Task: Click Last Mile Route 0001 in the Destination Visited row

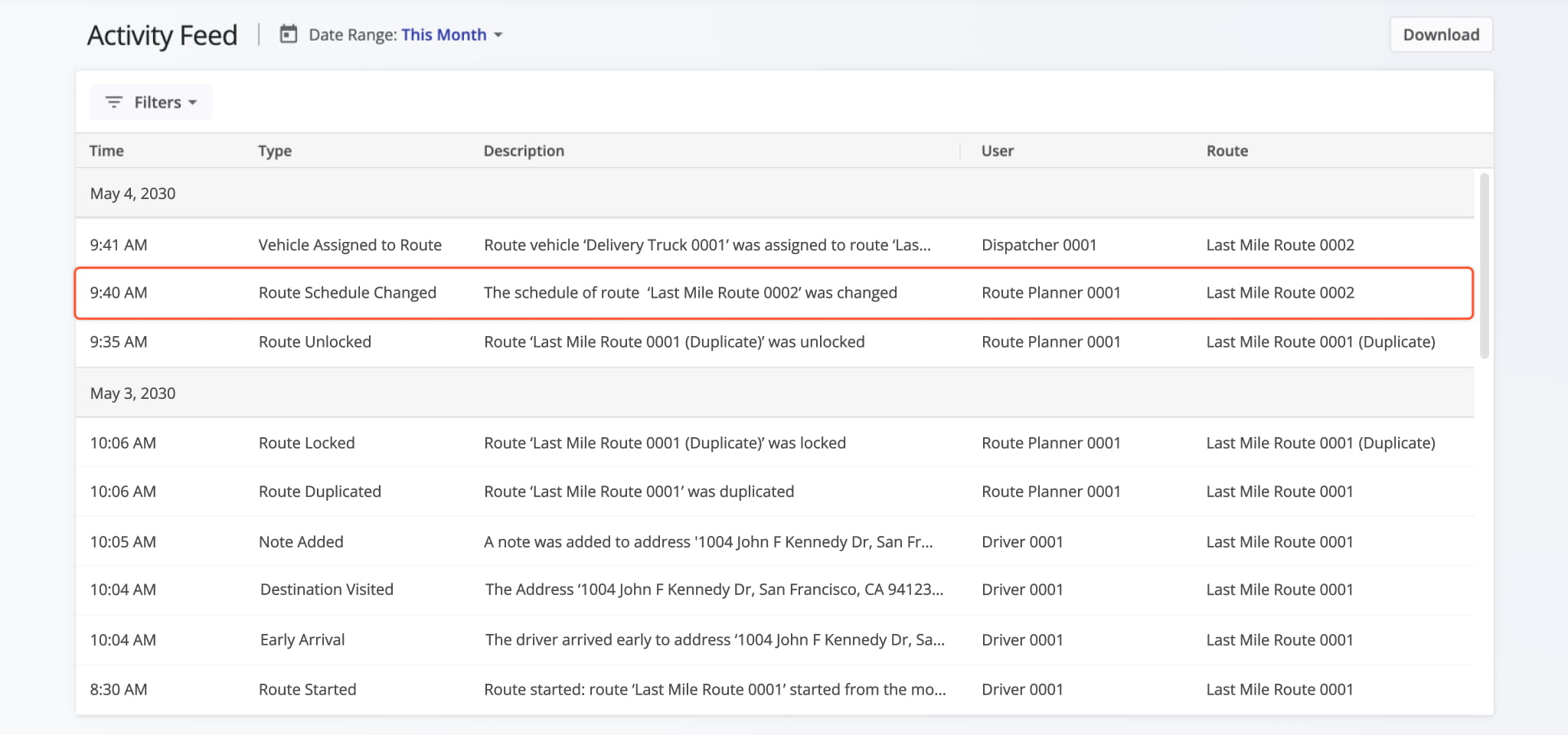Action: coord(1280,590)
